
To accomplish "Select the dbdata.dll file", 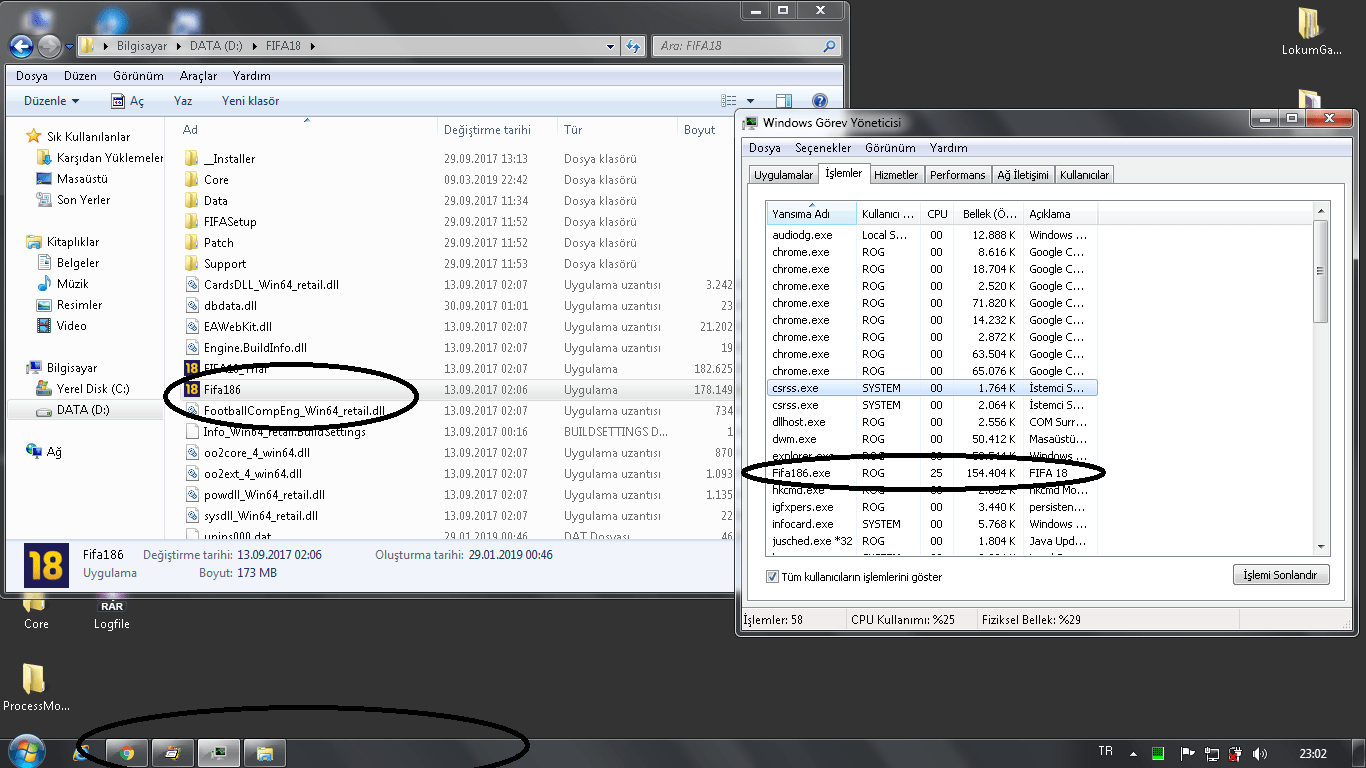I will pos(230,306).
